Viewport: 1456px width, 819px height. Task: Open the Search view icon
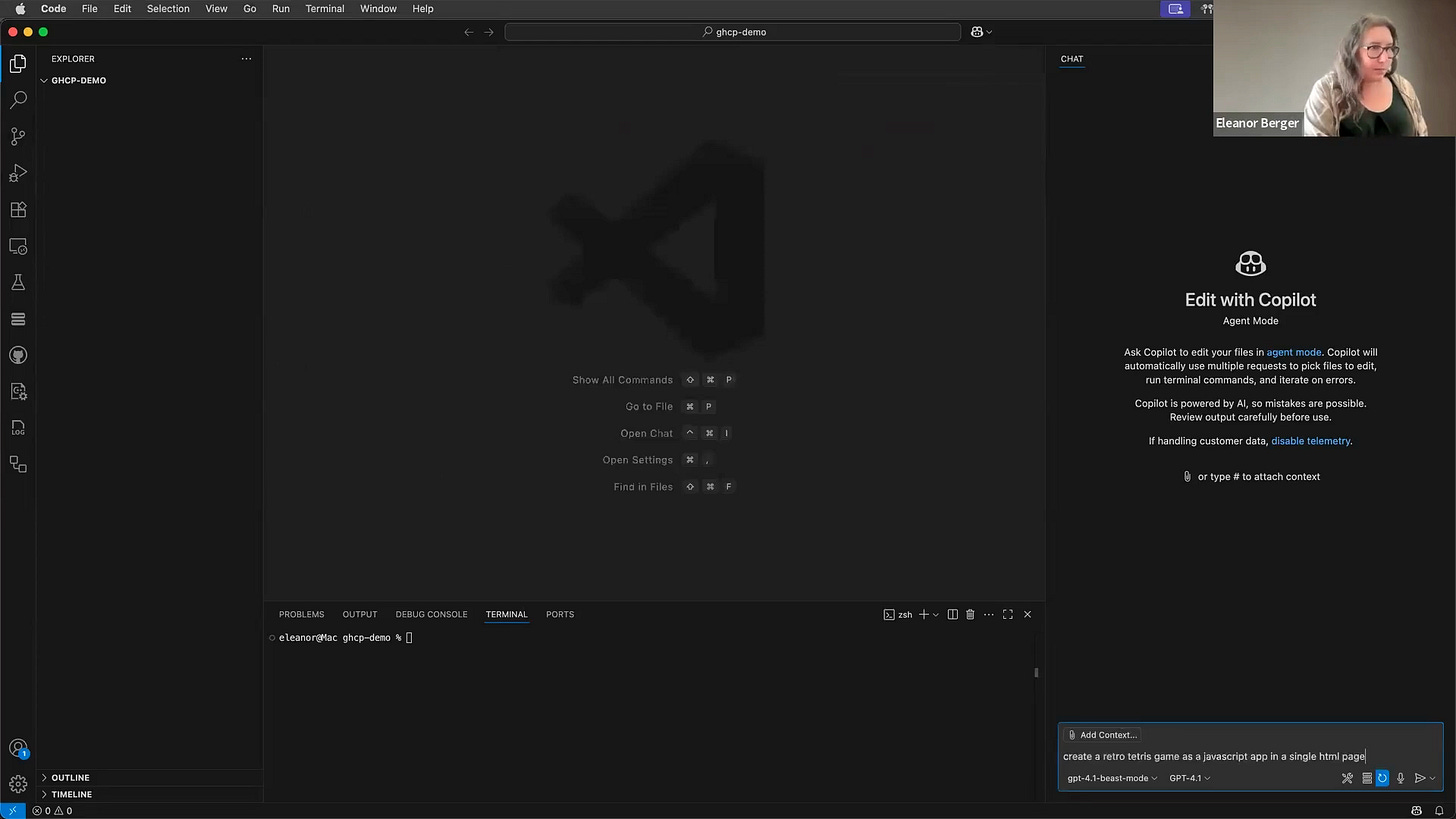click(x=18, y=100)
